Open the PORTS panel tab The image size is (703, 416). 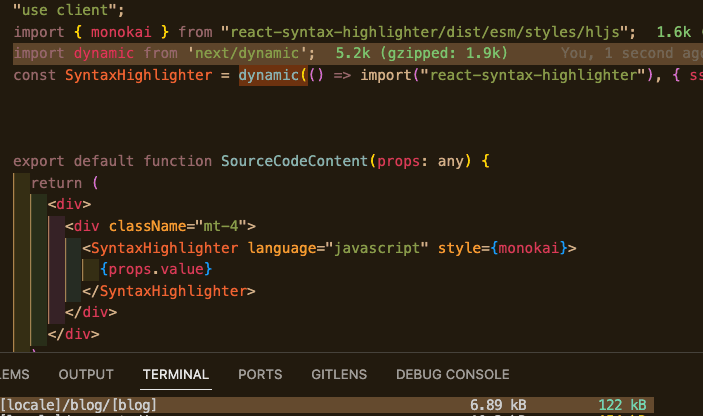(x=260, y=374)
